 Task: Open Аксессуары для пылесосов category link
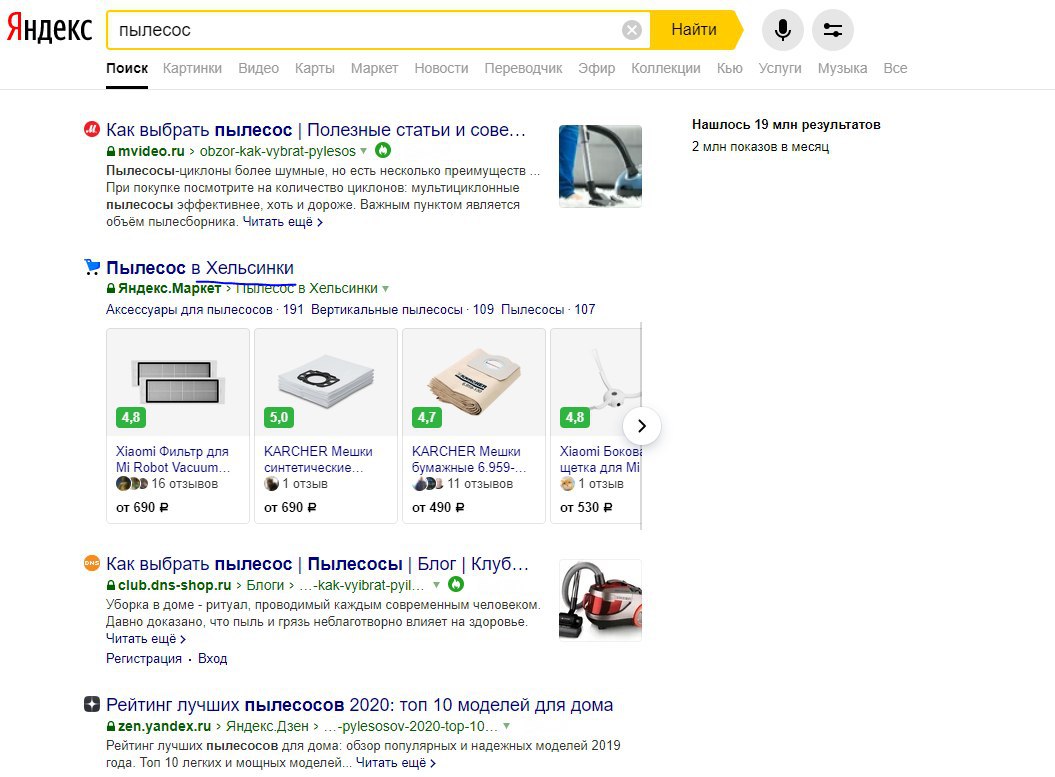point(205,309)
